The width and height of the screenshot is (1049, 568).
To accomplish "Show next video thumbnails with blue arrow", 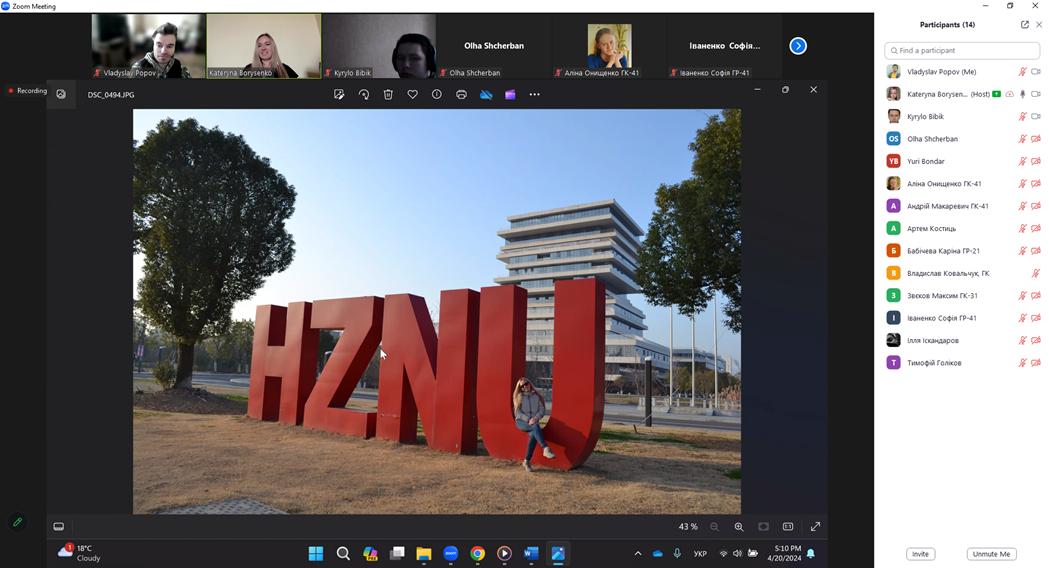I will (797, 46).
